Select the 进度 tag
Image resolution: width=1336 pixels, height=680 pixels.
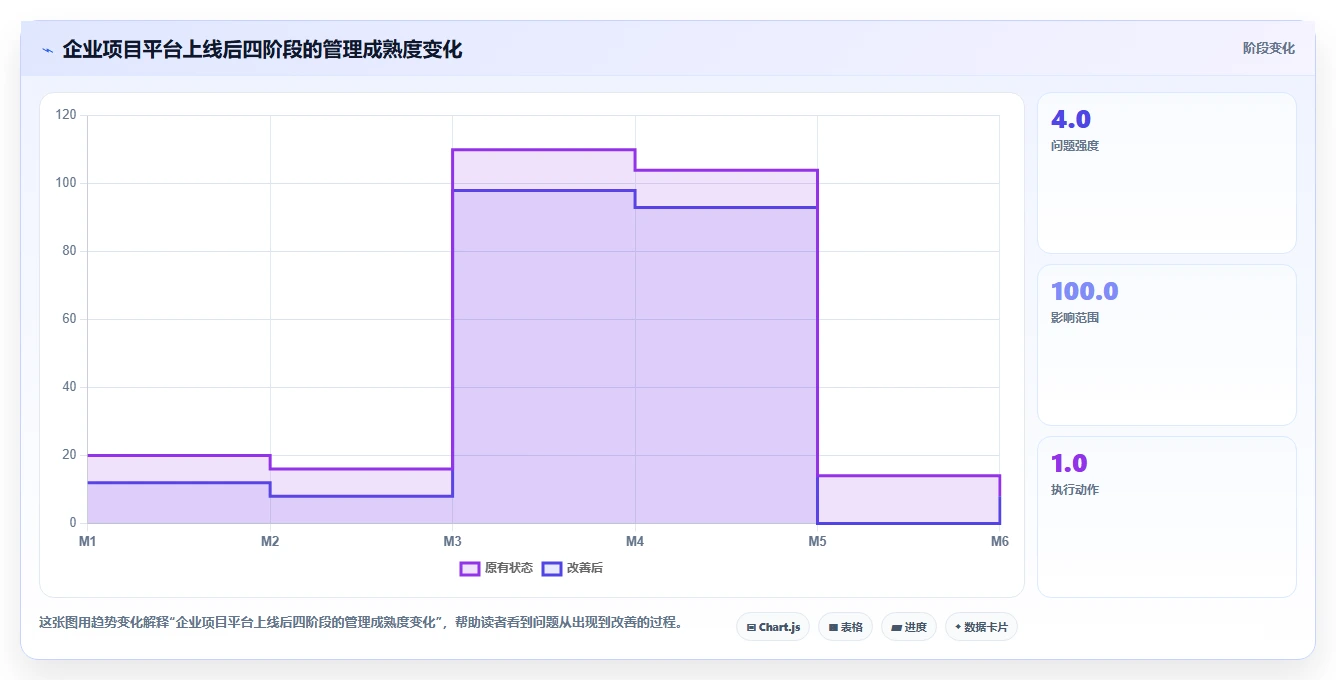(x=909, y=627)
